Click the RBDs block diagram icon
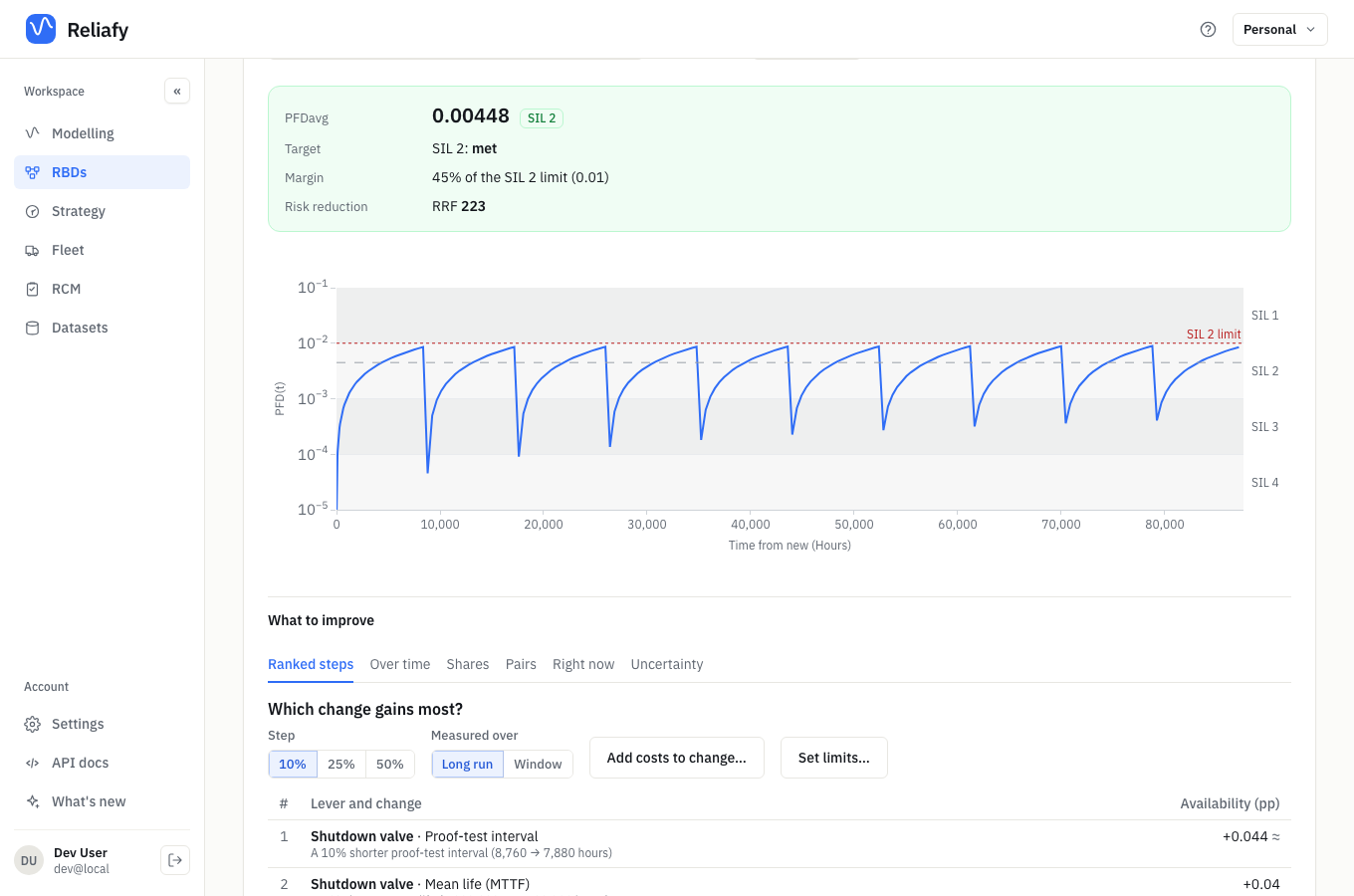The width and height of the screenshot is (1354, 896). pos(32,172)
